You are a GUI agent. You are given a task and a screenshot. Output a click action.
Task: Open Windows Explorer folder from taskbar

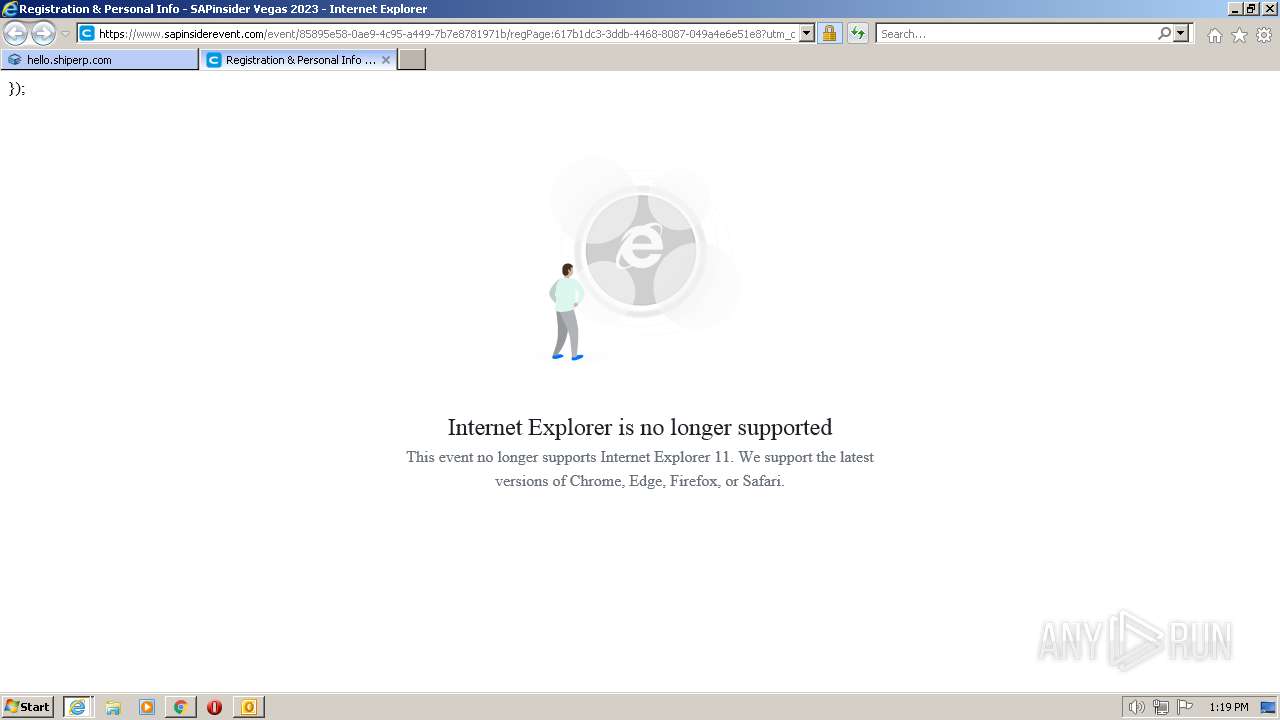point(113,707)
